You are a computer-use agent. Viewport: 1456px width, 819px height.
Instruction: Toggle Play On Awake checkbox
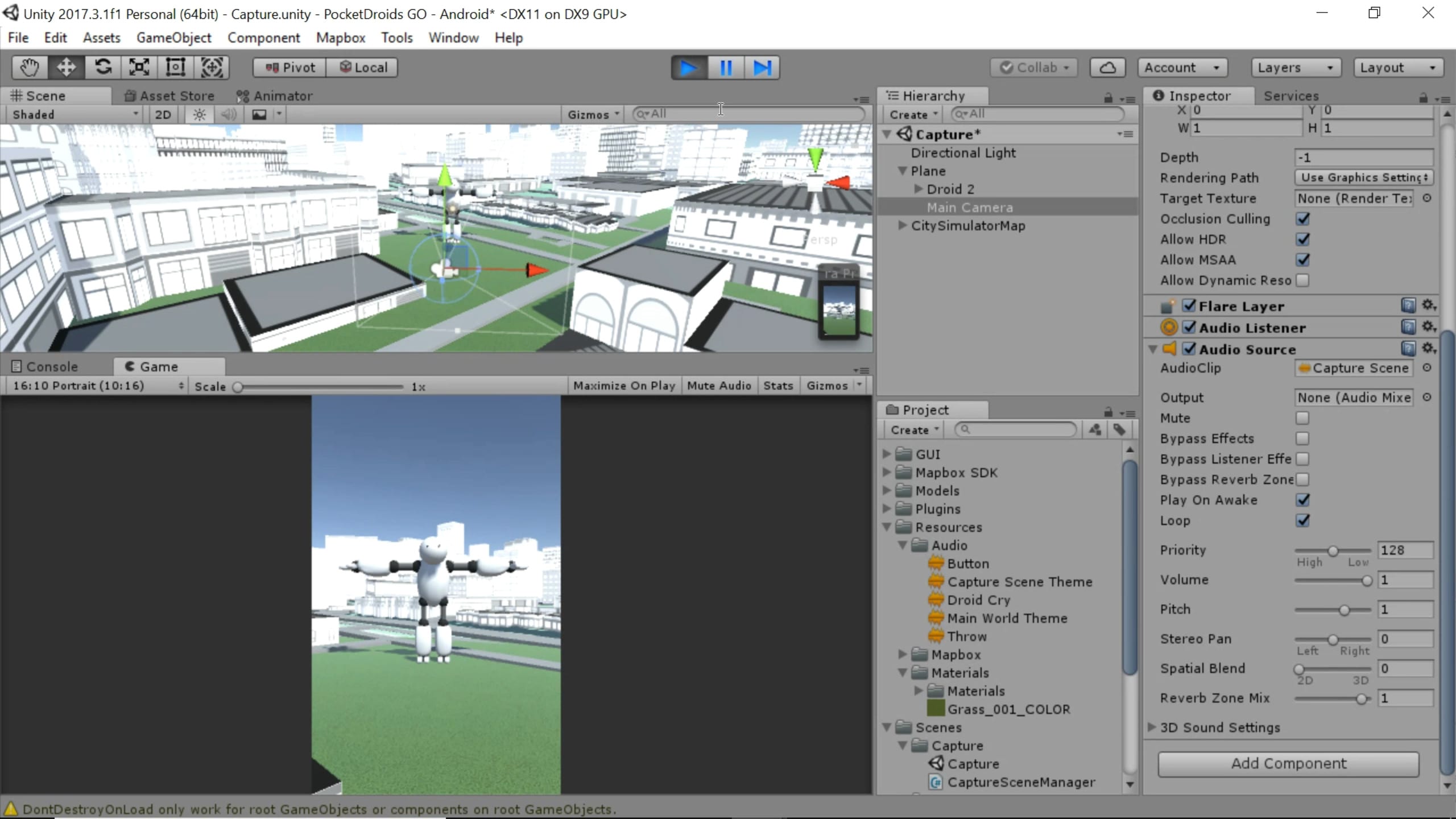(1302, 500)
